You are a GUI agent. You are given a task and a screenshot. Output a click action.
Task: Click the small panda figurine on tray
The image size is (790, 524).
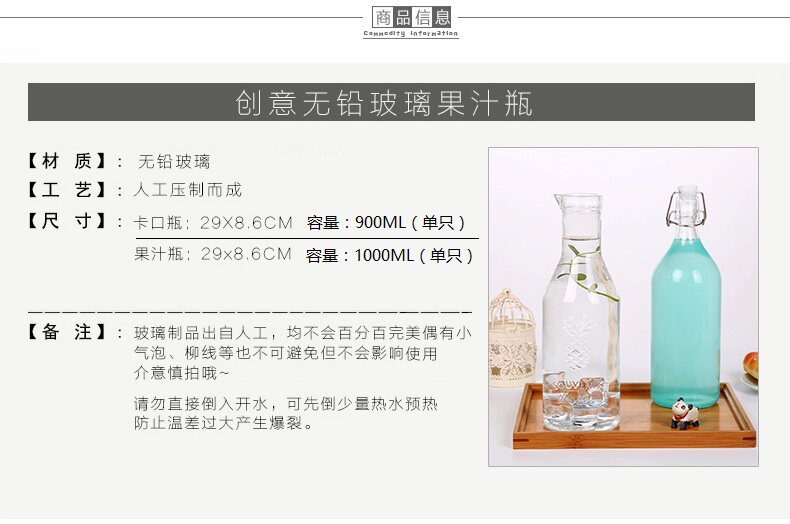coord(685,414)
